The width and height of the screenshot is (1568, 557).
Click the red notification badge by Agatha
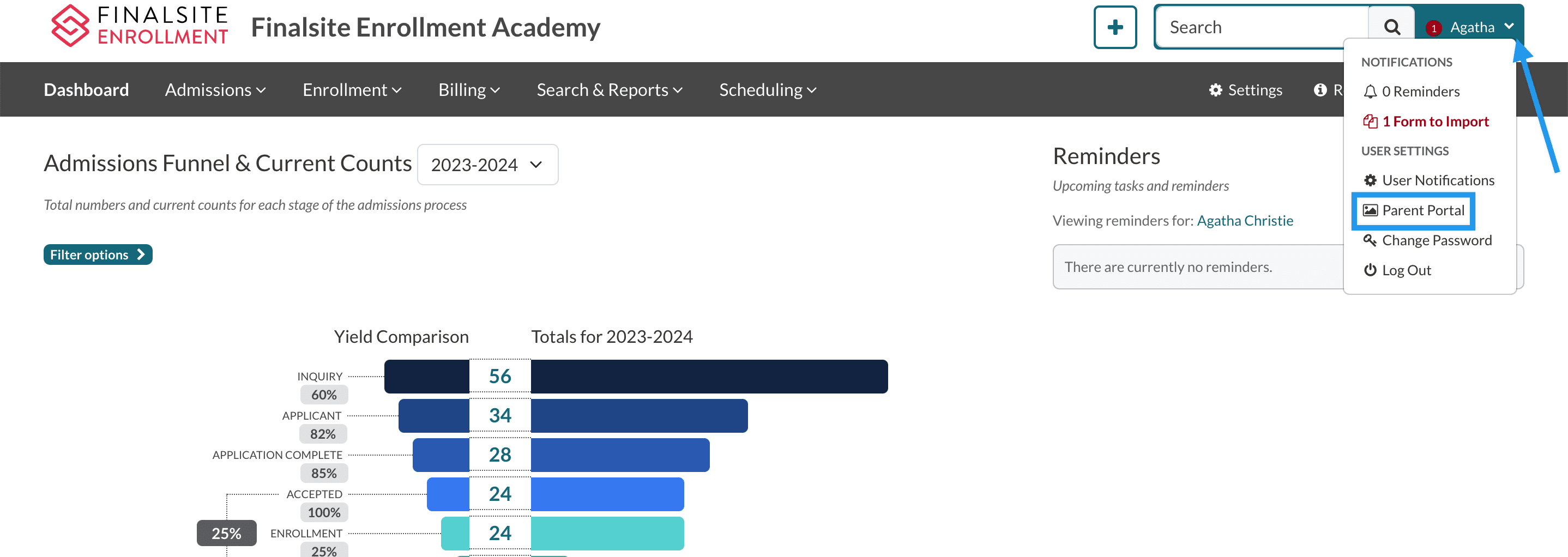pyautogui.click(x=1433, y=28)
